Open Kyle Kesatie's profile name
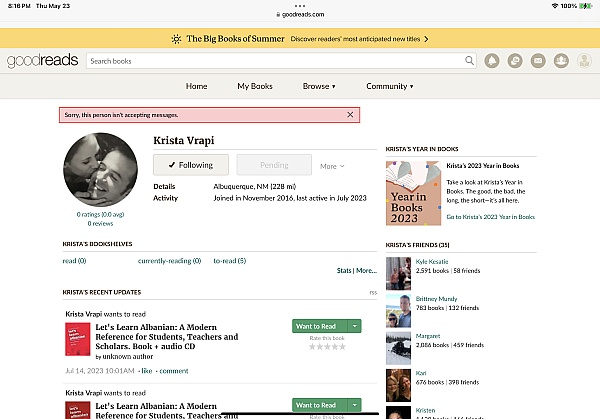600x419 pixels. (432, 262)
